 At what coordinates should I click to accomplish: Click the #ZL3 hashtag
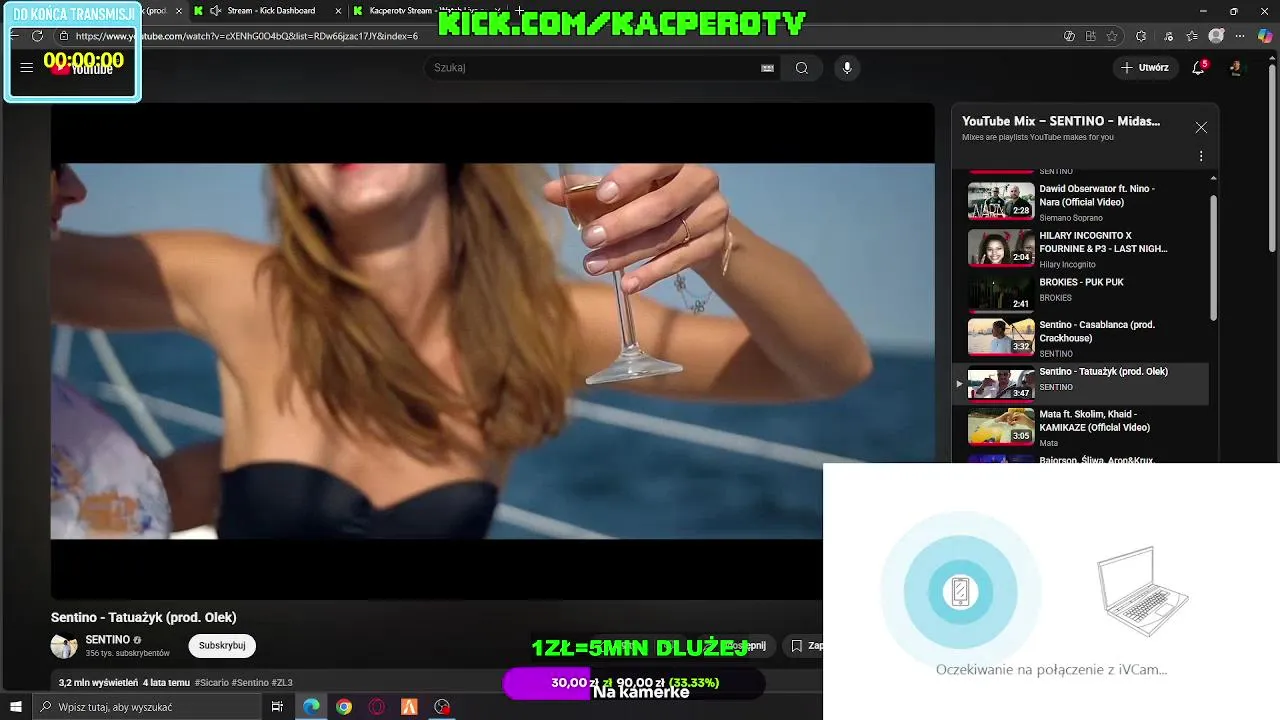(x=283, y=683)
